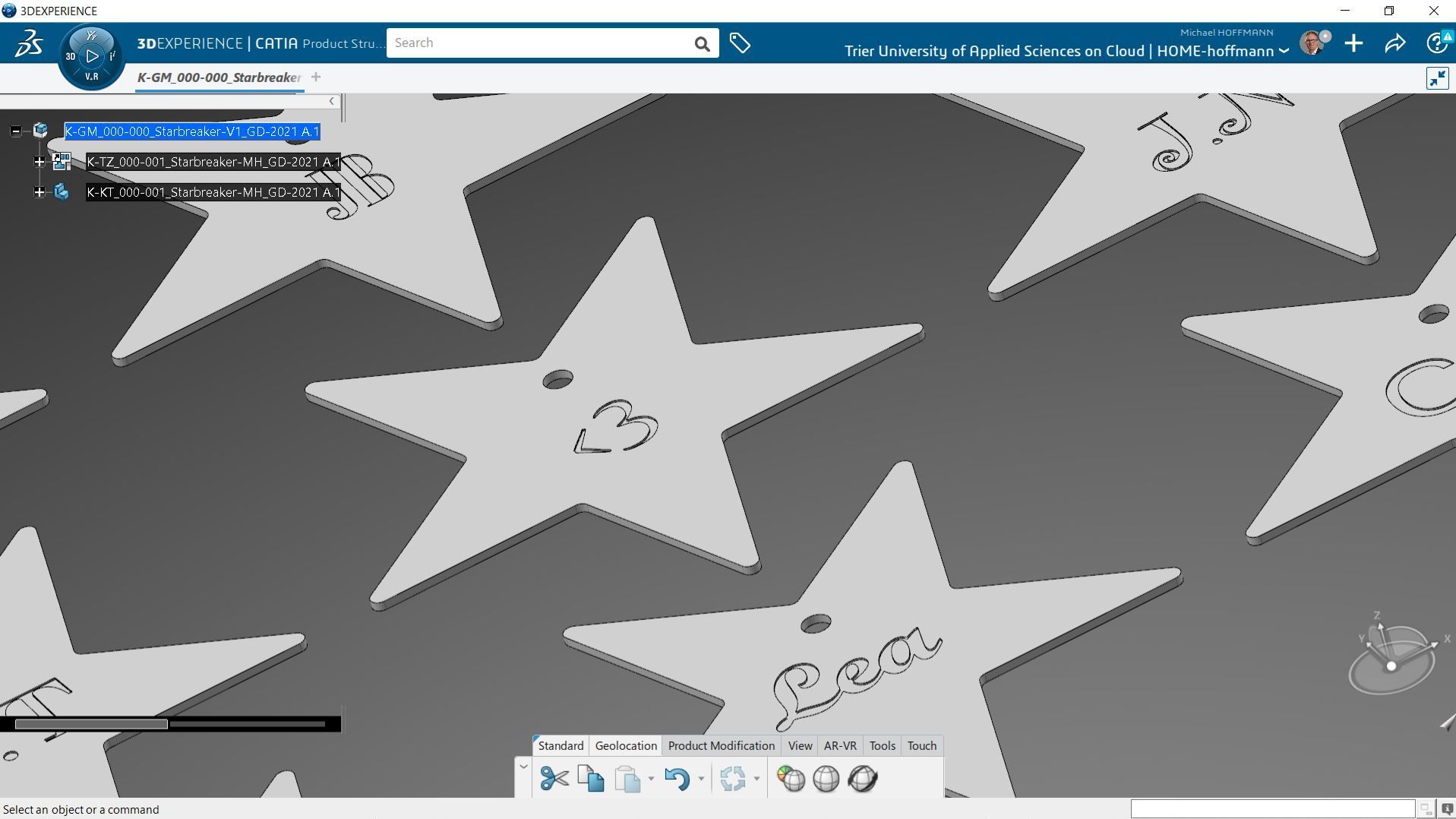
Task: Switch to the Standard action bar tab
Action: [x=561, y=746]
